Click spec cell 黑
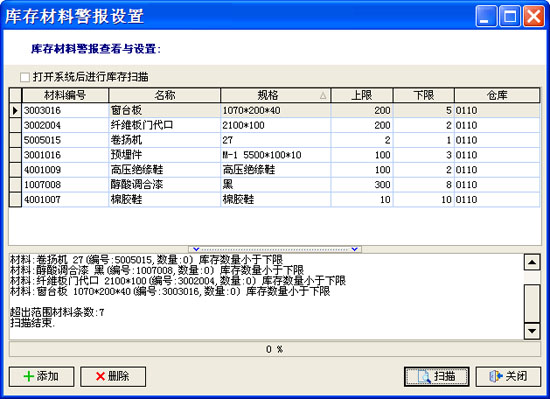Screen dimensions: 550x399 pyautogui.click(x=276, y=184)
